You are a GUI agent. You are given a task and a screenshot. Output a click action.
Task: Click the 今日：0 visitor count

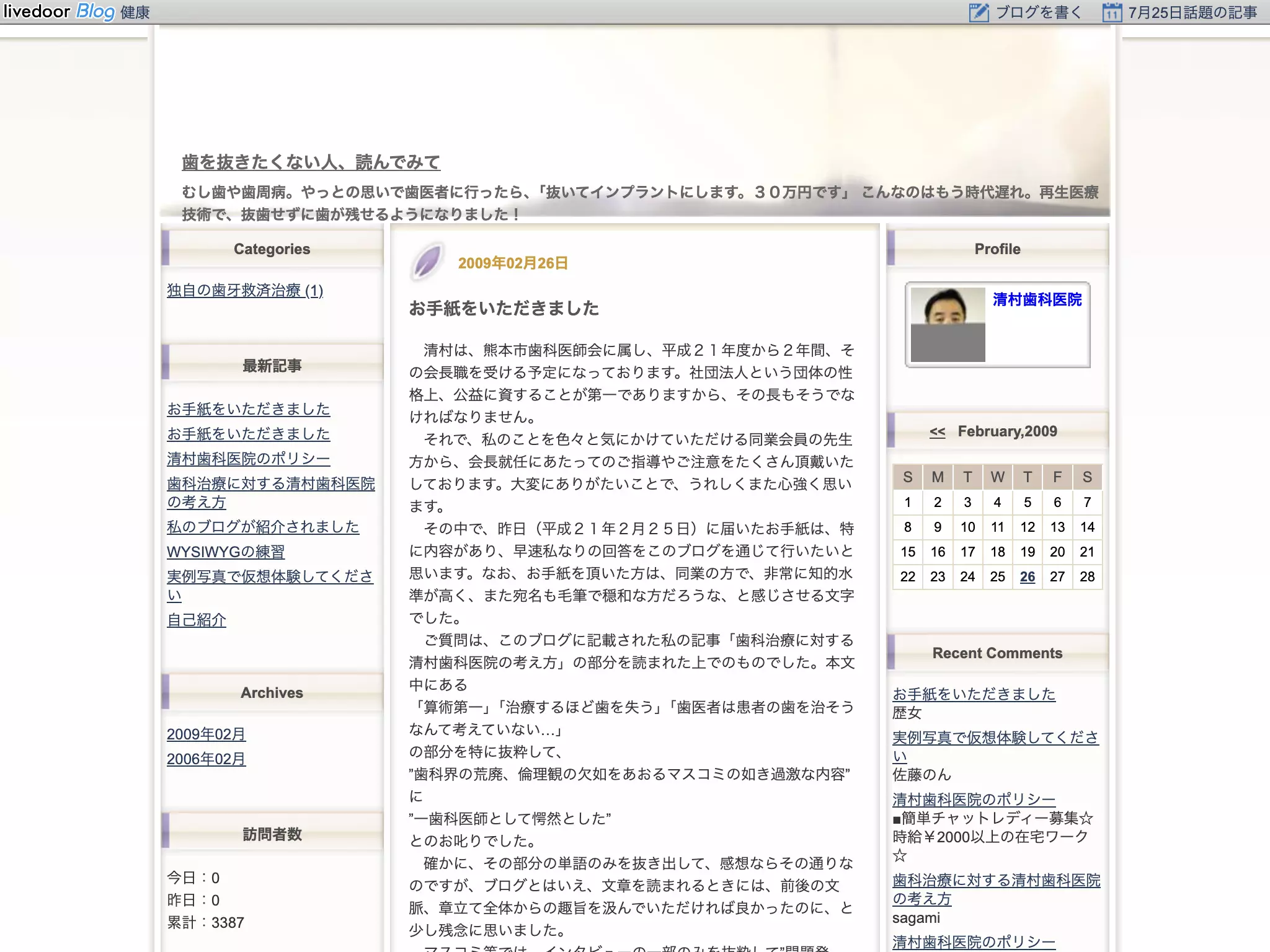(x=193, y=878)
